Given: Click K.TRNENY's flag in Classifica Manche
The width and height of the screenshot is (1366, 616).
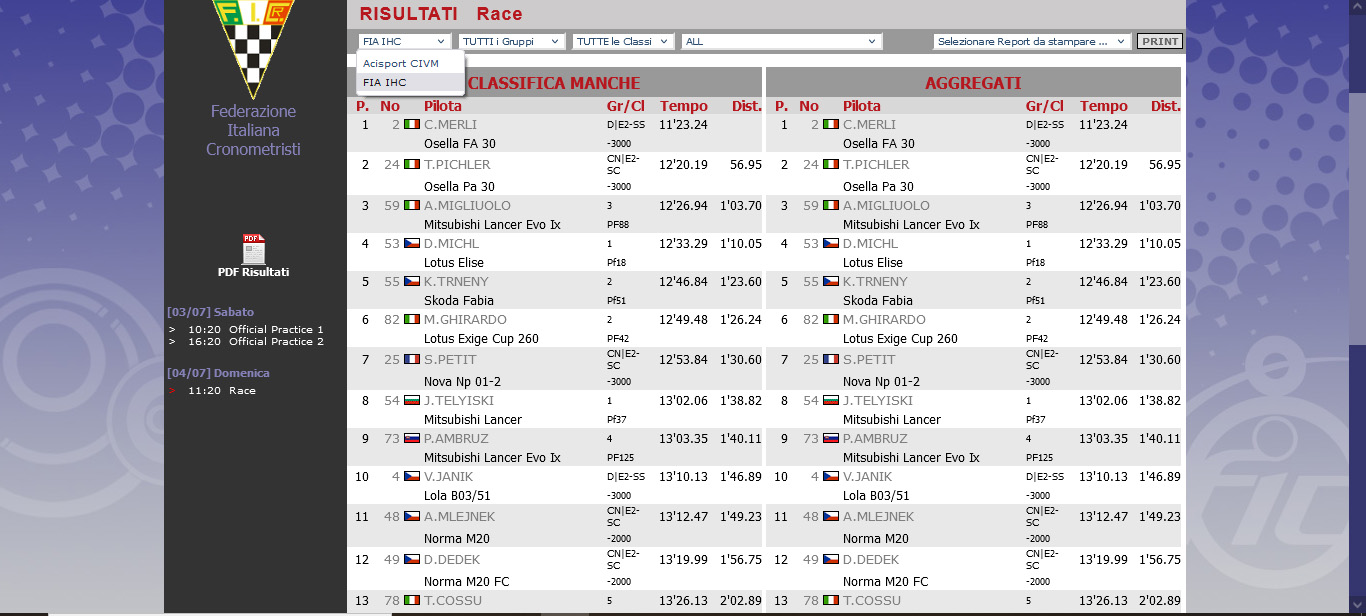Looking at the screenshot, I should [412, 282].
